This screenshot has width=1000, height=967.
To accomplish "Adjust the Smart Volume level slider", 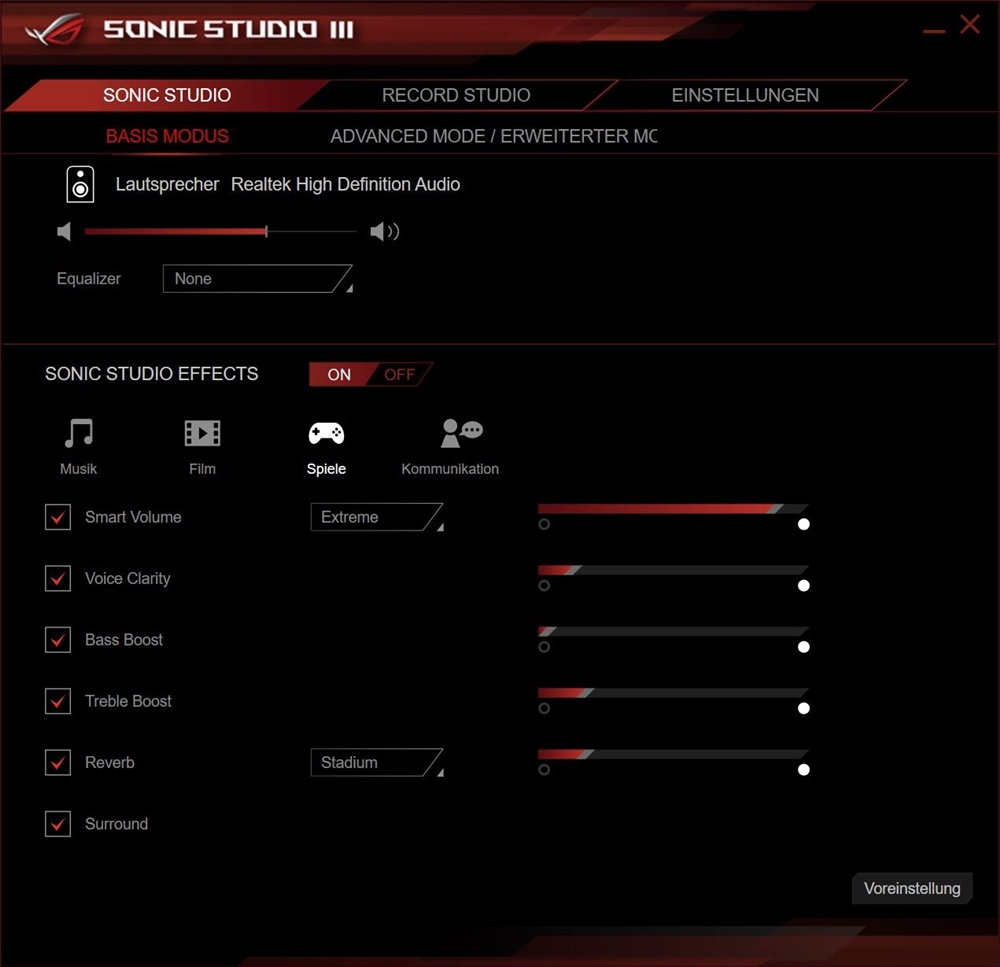I will coord(673,508).
